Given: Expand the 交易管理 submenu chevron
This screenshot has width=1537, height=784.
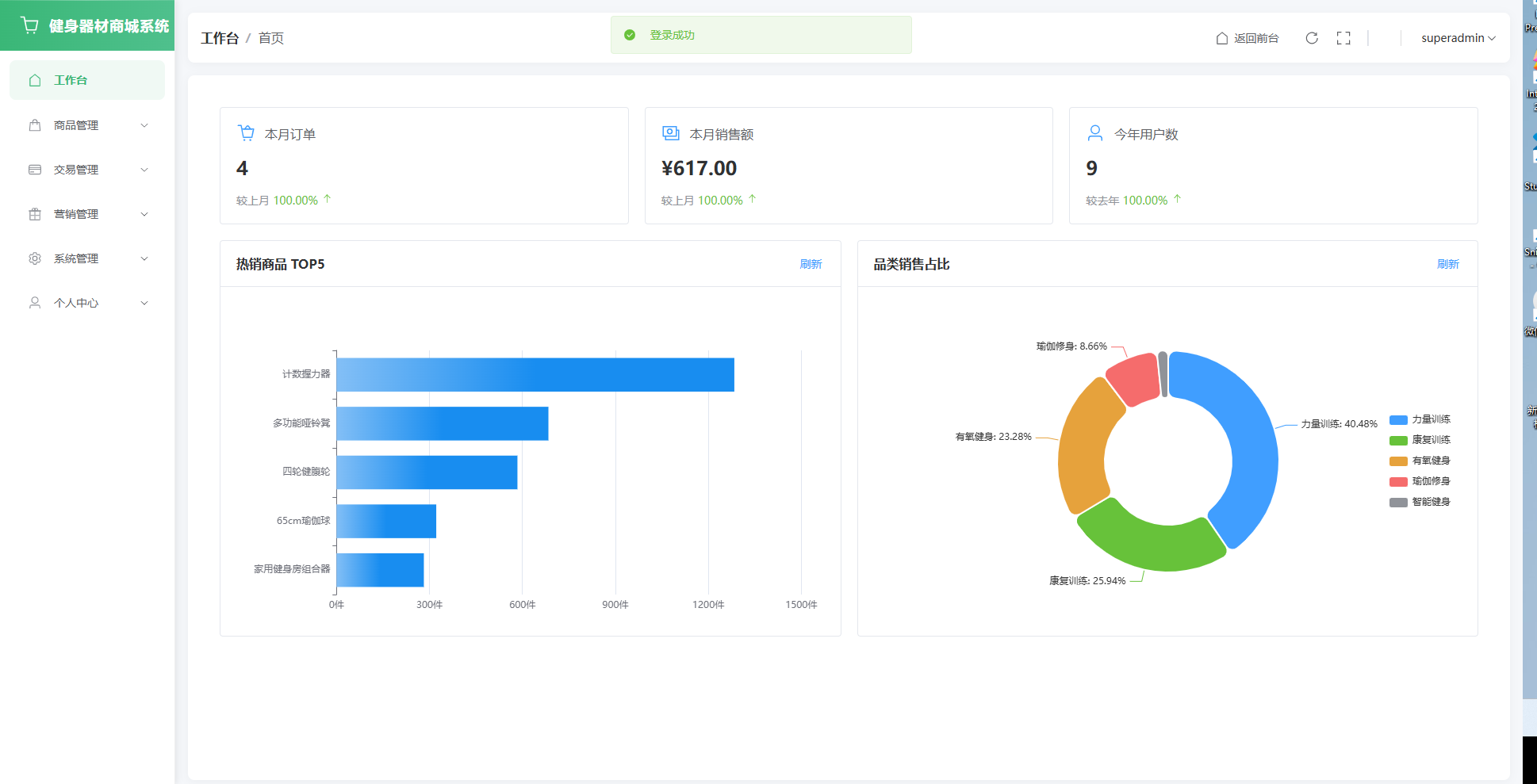Looking at the screenshot, I should click(144, 170).
